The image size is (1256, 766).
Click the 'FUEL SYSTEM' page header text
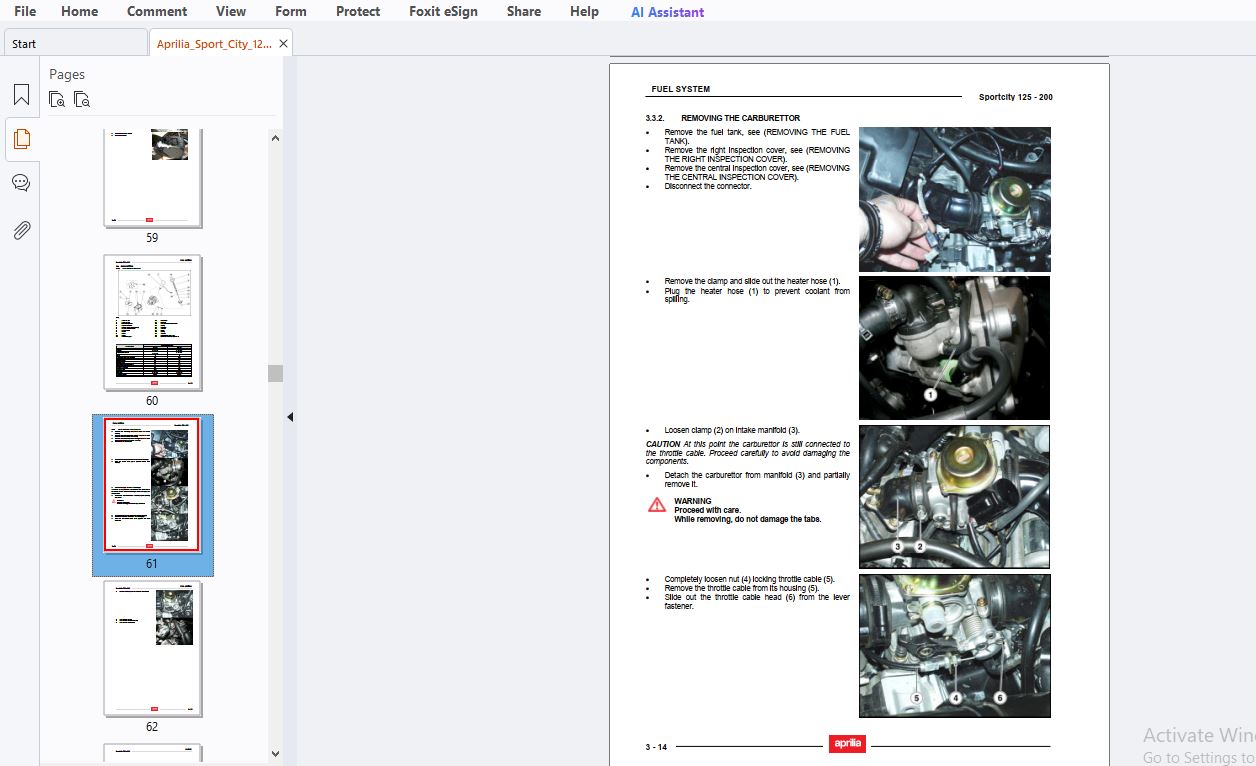pyautogui.click(x=680, y=89)
